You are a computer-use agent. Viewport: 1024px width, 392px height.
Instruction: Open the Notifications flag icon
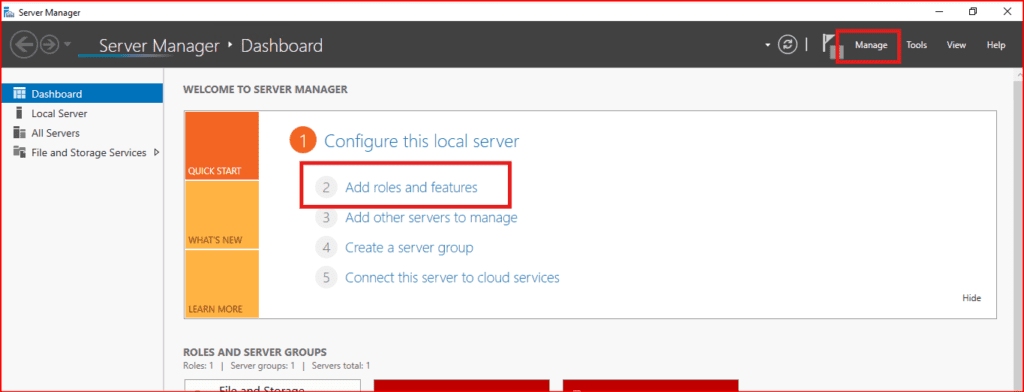pos(830,46)
